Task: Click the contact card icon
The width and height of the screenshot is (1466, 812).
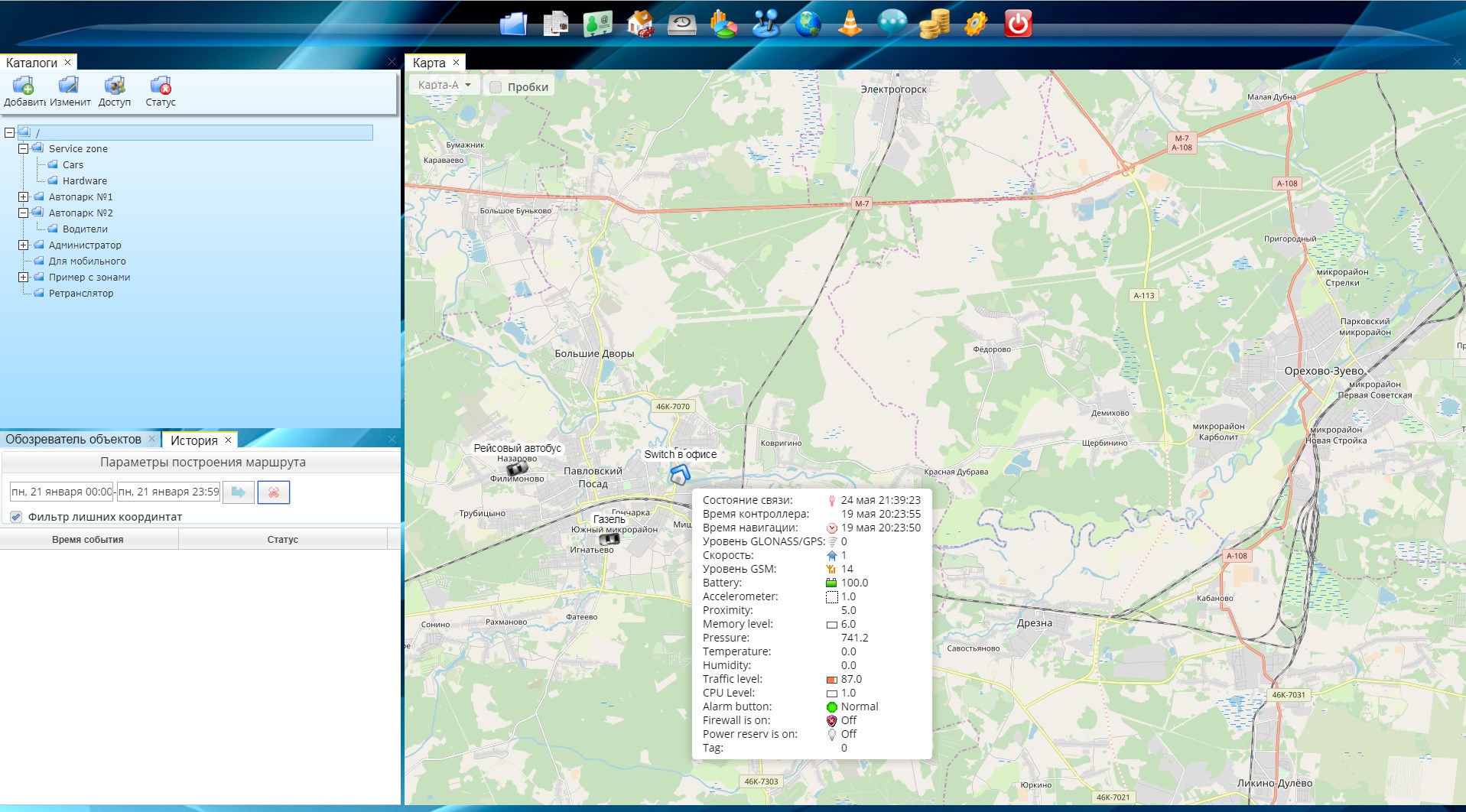Action: pyautogui.click(x=597, y=24)
